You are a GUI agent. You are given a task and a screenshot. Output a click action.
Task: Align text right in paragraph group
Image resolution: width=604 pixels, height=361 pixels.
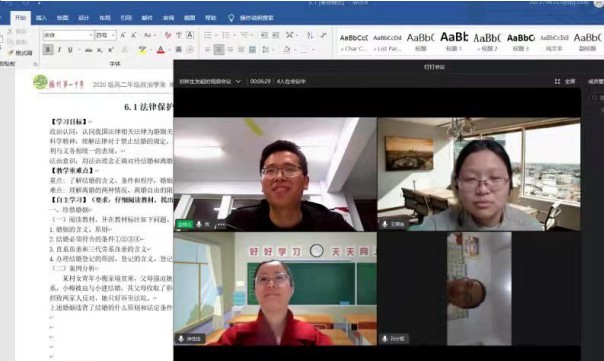pyautogui.click(x=230, y=50)
